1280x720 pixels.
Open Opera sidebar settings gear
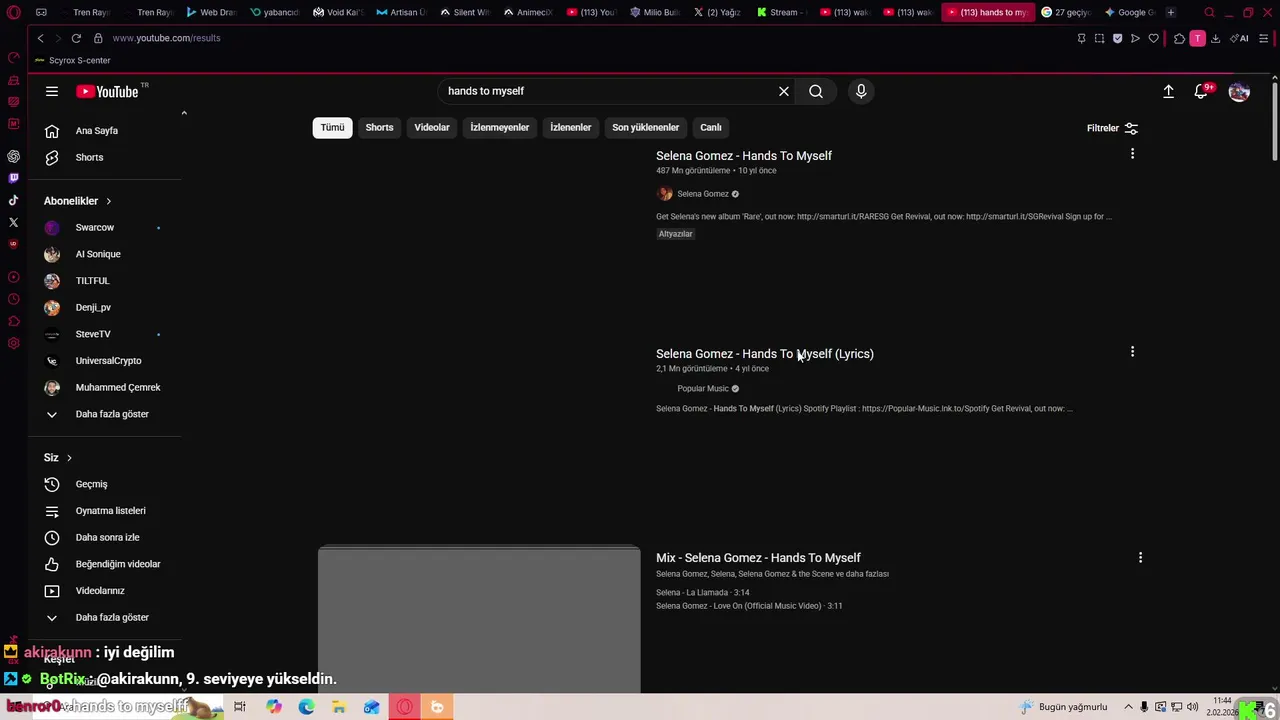click(13, 343)
